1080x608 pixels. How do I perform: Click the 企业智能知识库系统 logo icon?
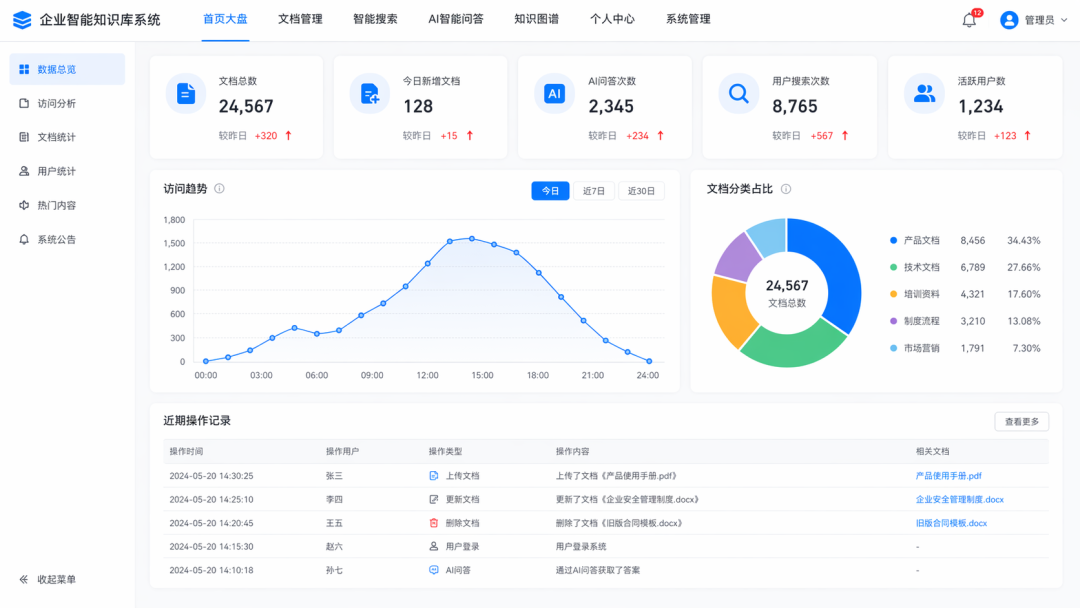coord(22,20)
